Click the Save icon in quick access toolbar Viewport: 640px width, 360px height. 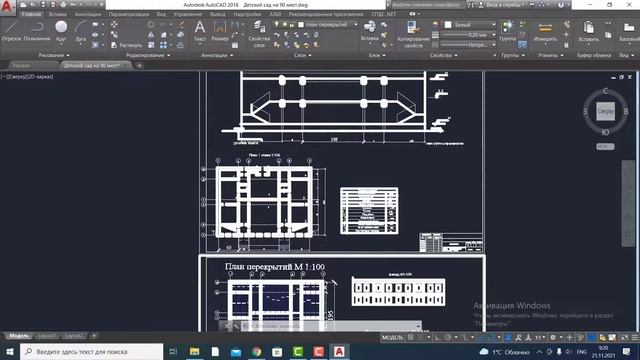coord(43,5)
